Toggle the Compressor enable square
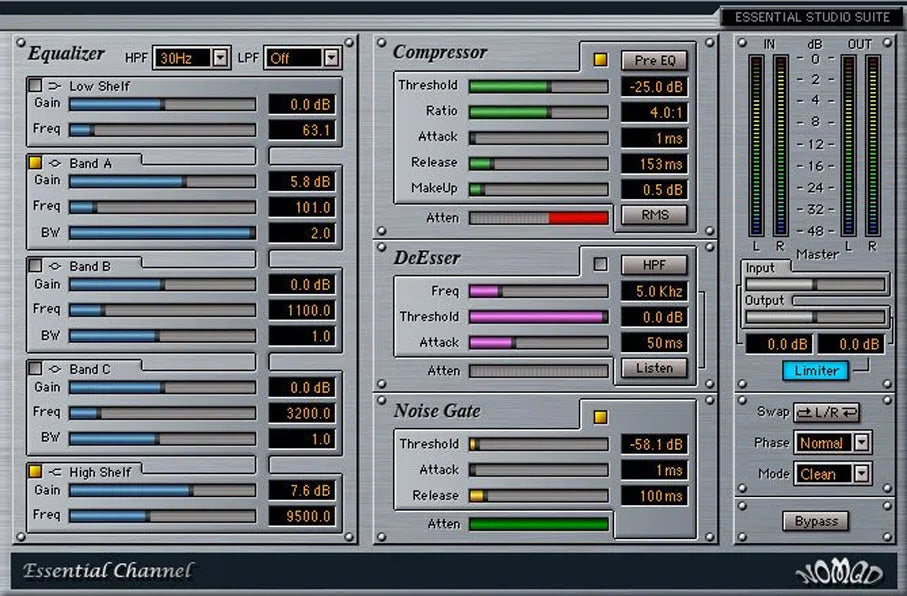Screen dimensions: 907x596 [x=601, y=60]
